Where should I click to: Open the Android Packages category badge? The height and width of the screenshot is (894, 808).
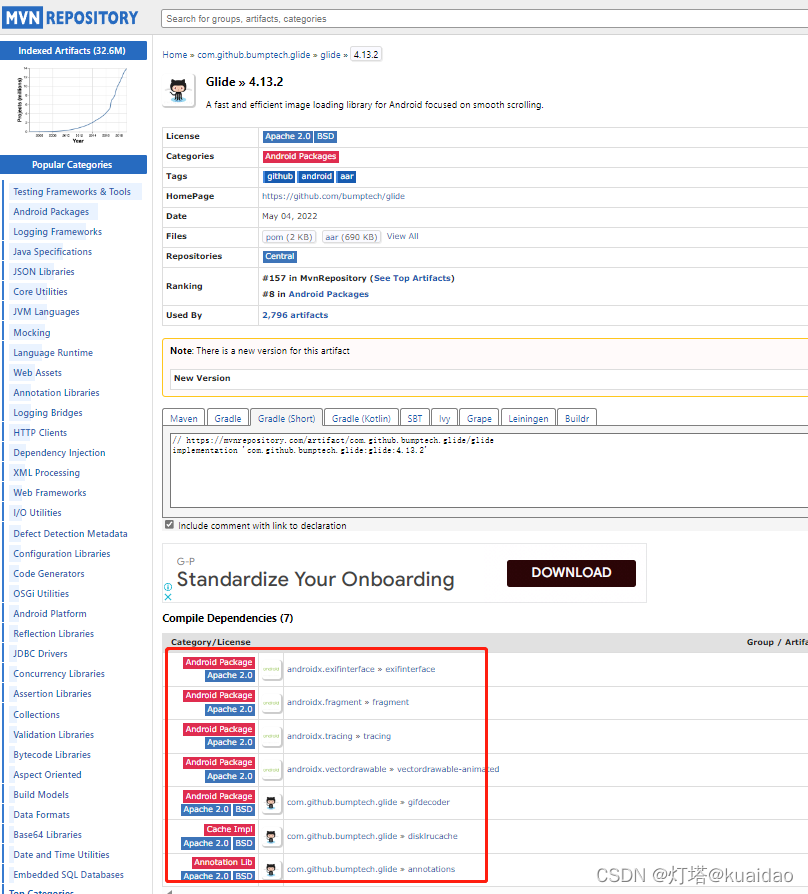tap(301, 156)
